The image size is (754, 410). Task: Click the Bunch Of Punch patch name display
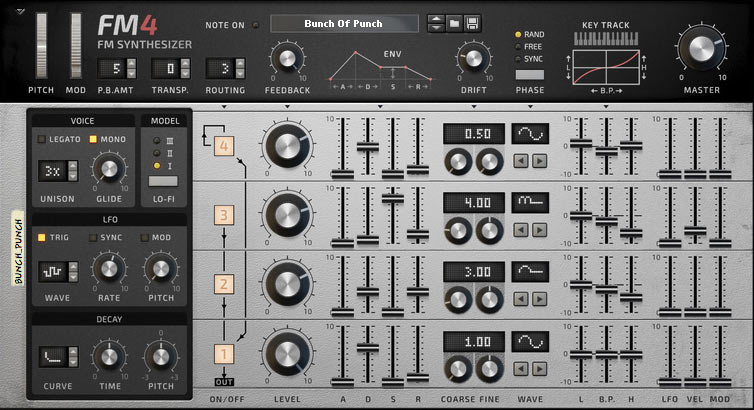(344, 23)
